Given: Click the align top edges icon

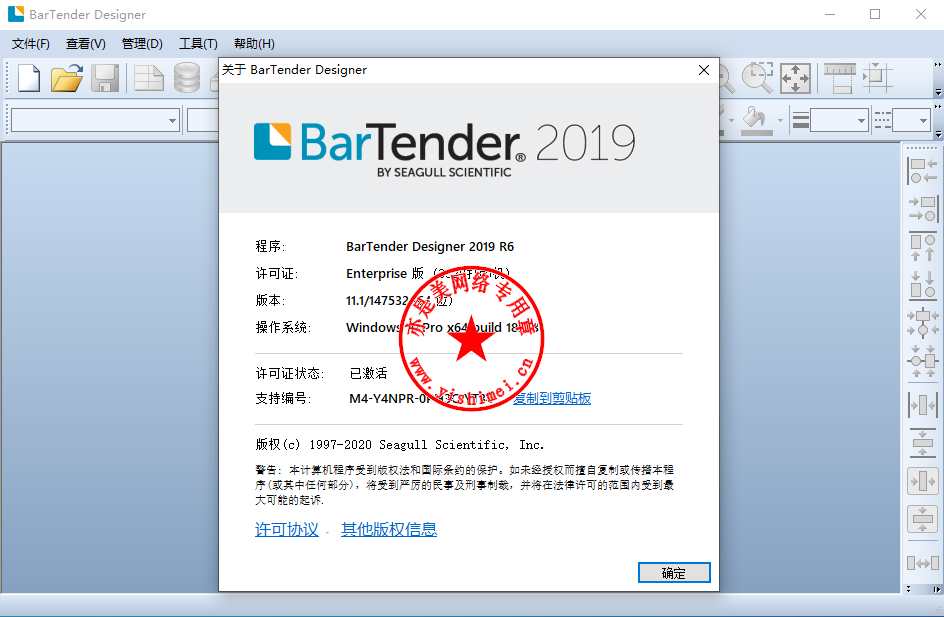Looking at the screenshot, I should [922, 247].
